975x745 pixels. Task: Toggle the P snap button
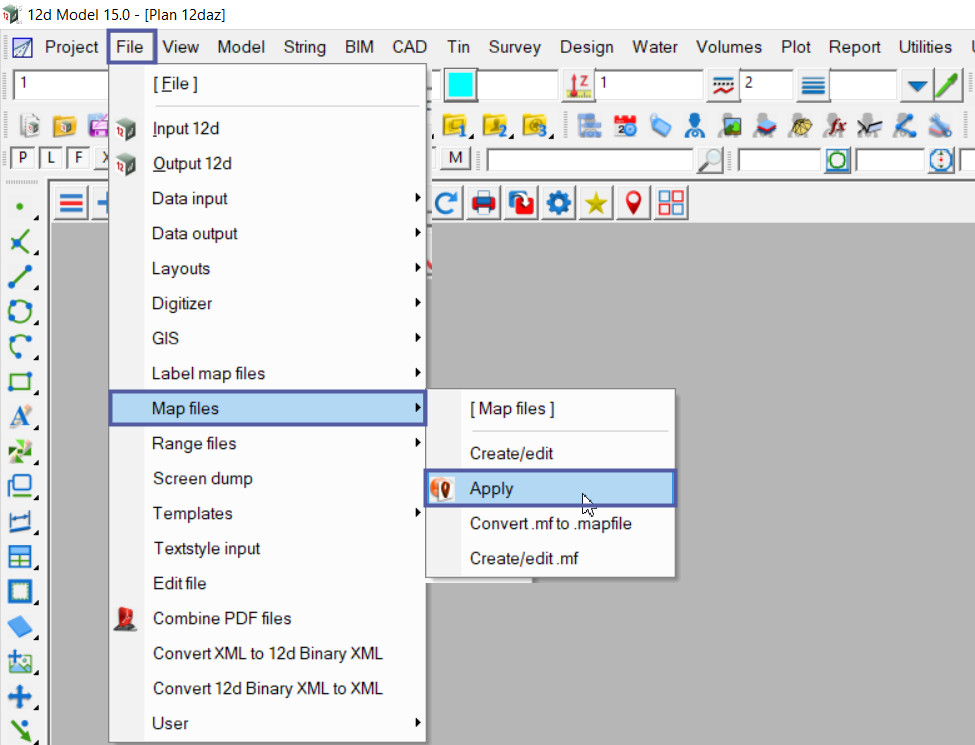pos(22,157)
